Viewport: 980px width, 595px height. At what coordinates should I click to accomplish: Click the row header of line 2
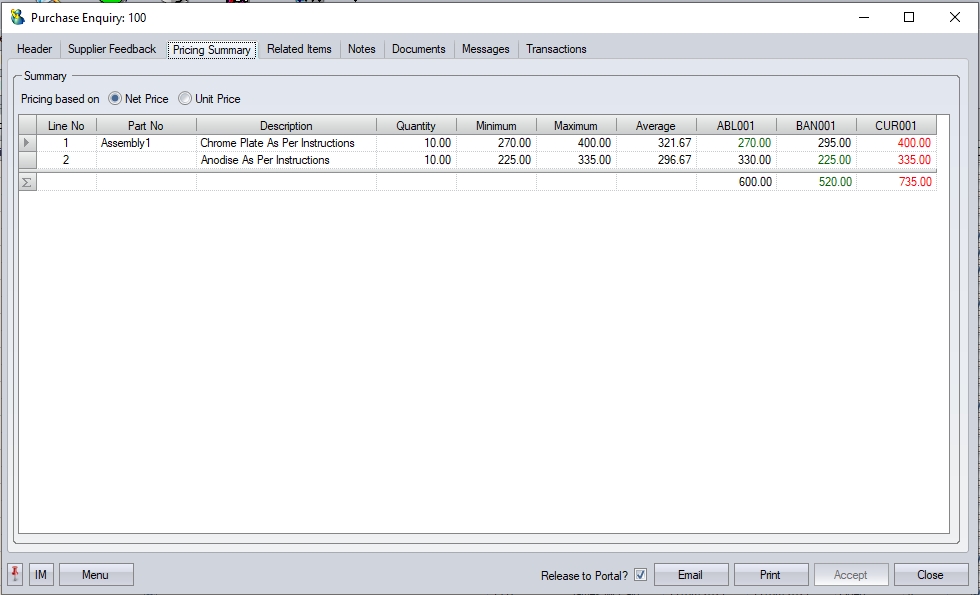[x=27, y=160]
